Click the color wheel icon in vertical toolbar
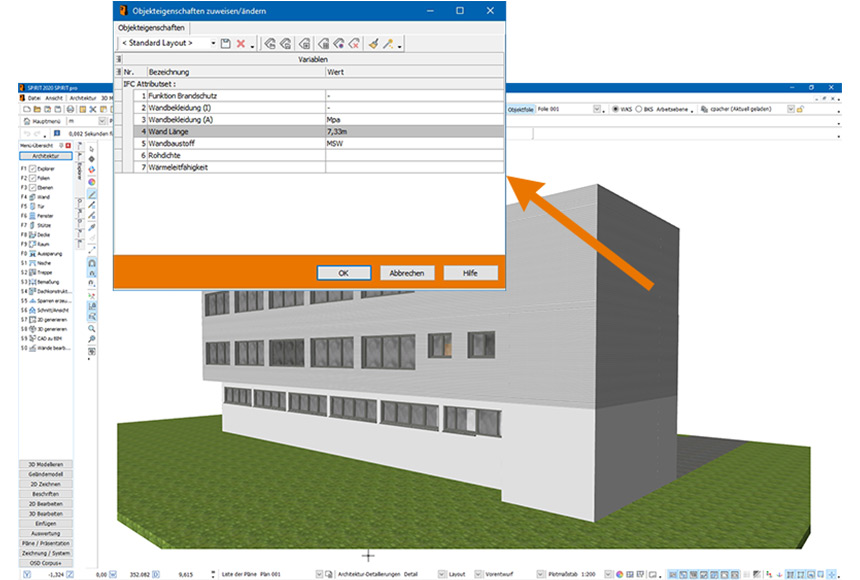The width and height of the screenshot is (860, 580). click(x=92, y=182)
